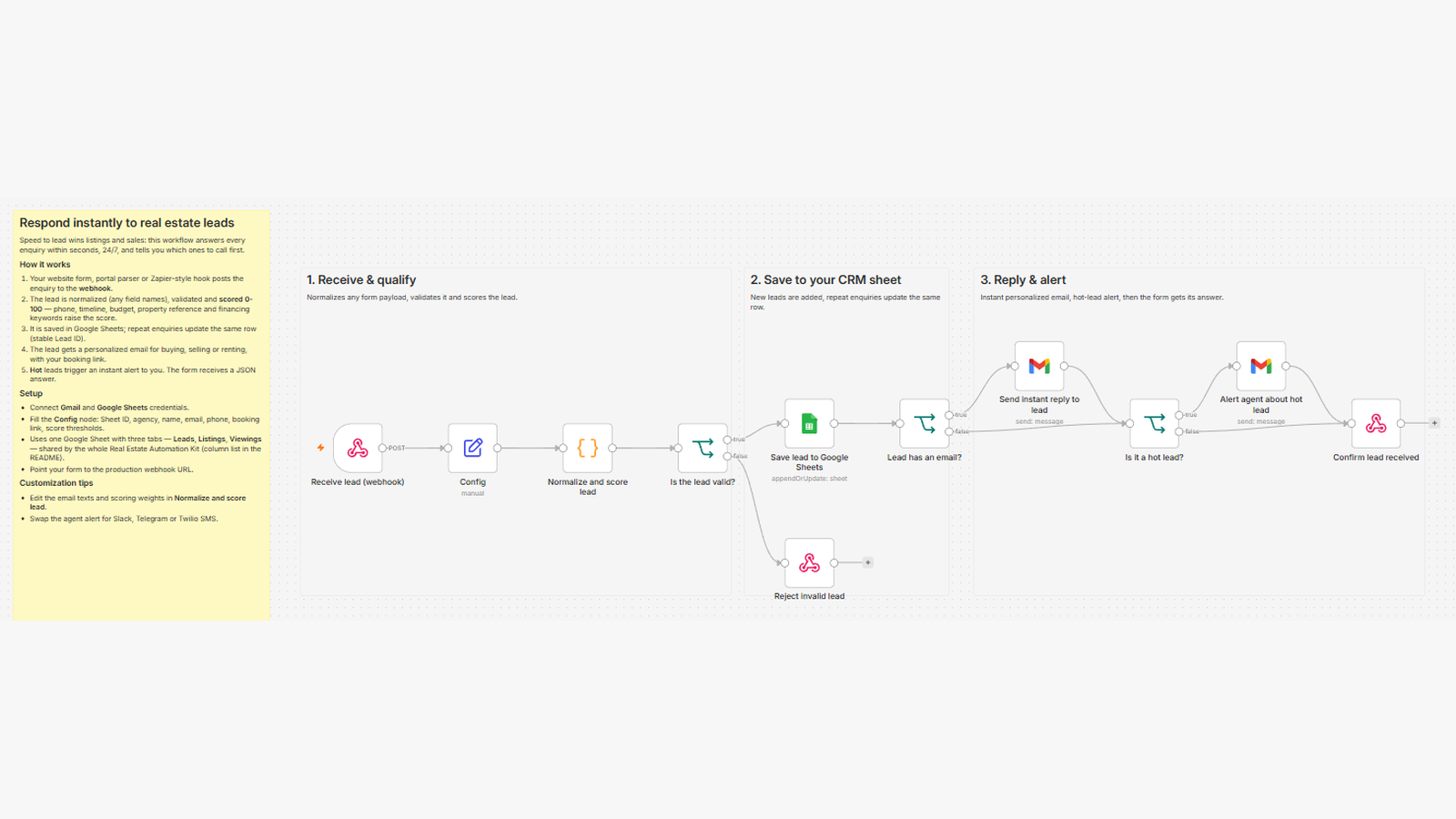The height and width of the screenshot is (819, 1456).
Task: Click the 'Normalize and score lead' node label
Action: point(588,487)
